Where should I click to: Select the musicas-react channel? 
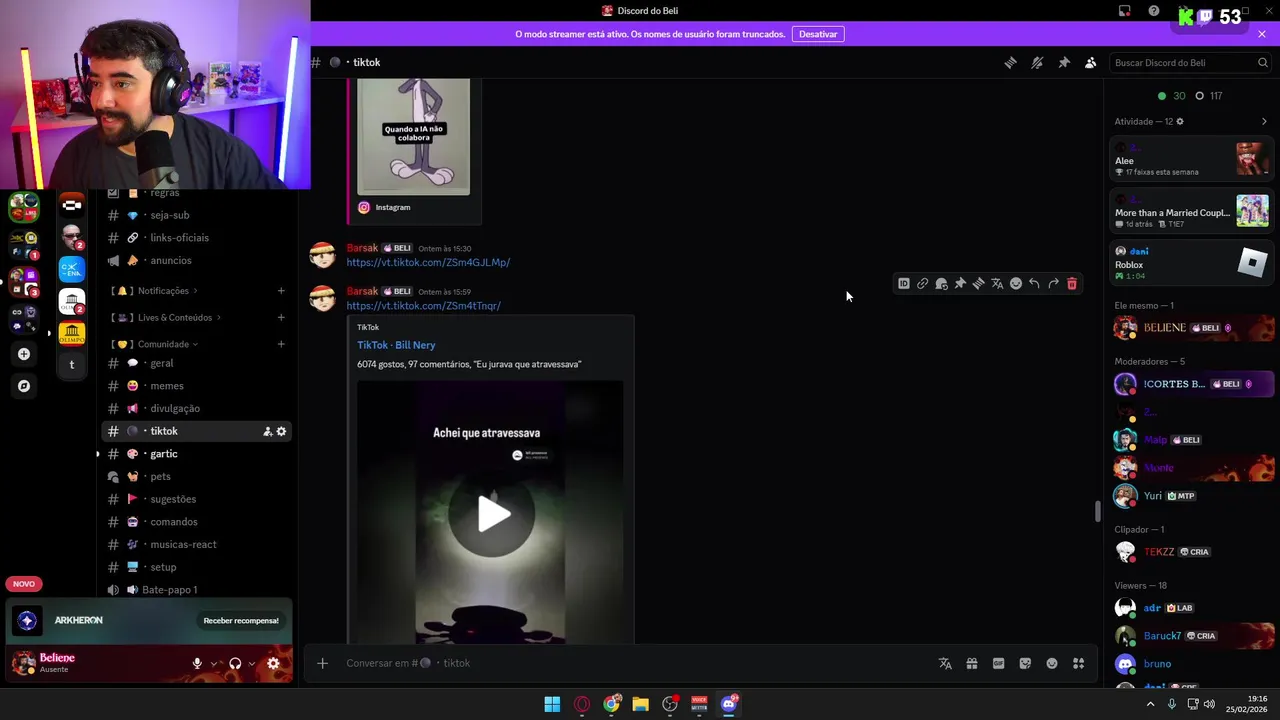pos(196,544)
